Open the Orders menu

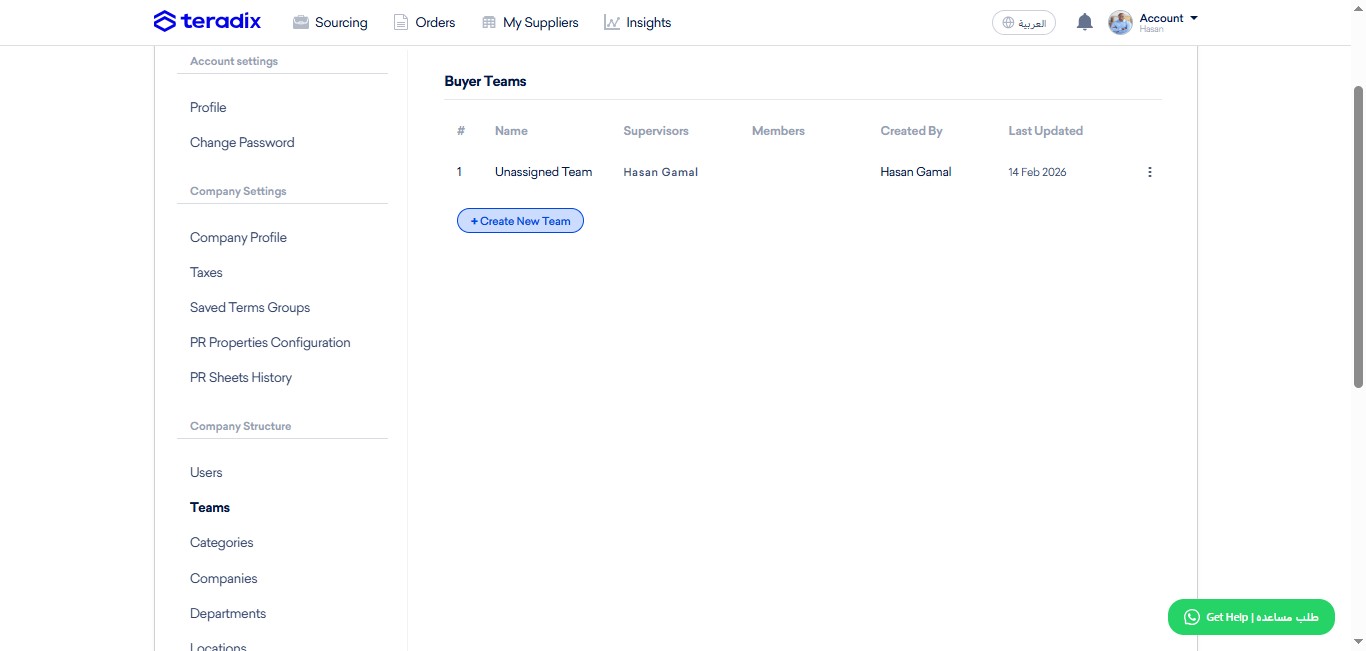point(424,22)
